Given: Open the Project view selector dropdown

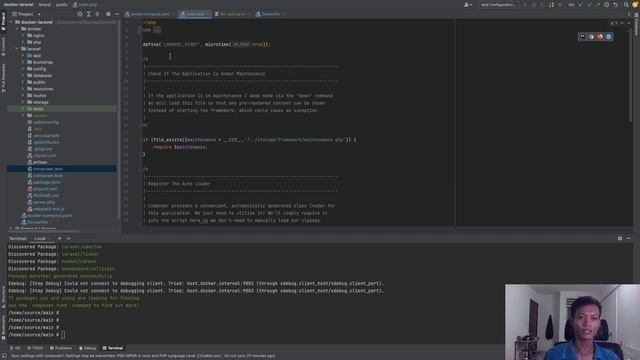Looking at the screenshot, I should click(26, 14).
